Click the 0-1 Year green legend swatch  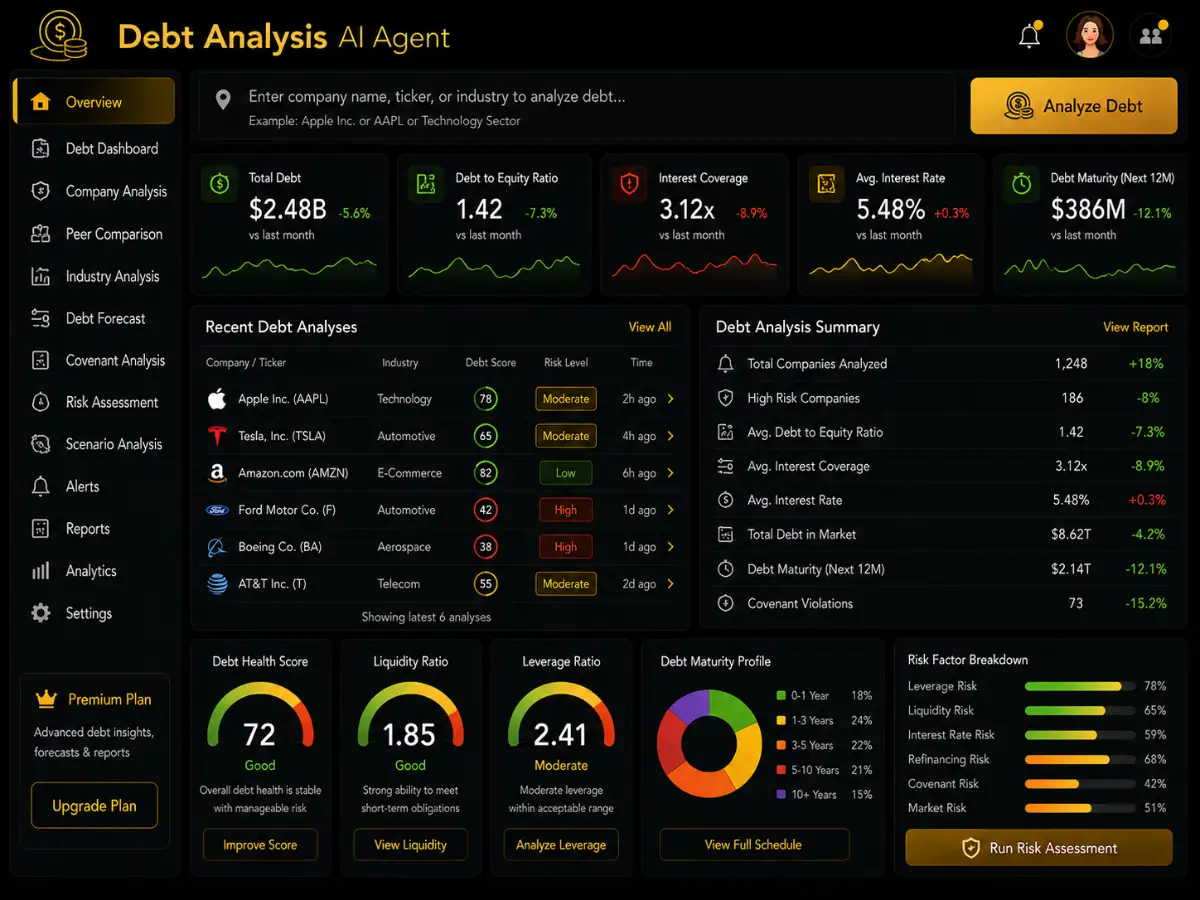click(x=781, y=695)
